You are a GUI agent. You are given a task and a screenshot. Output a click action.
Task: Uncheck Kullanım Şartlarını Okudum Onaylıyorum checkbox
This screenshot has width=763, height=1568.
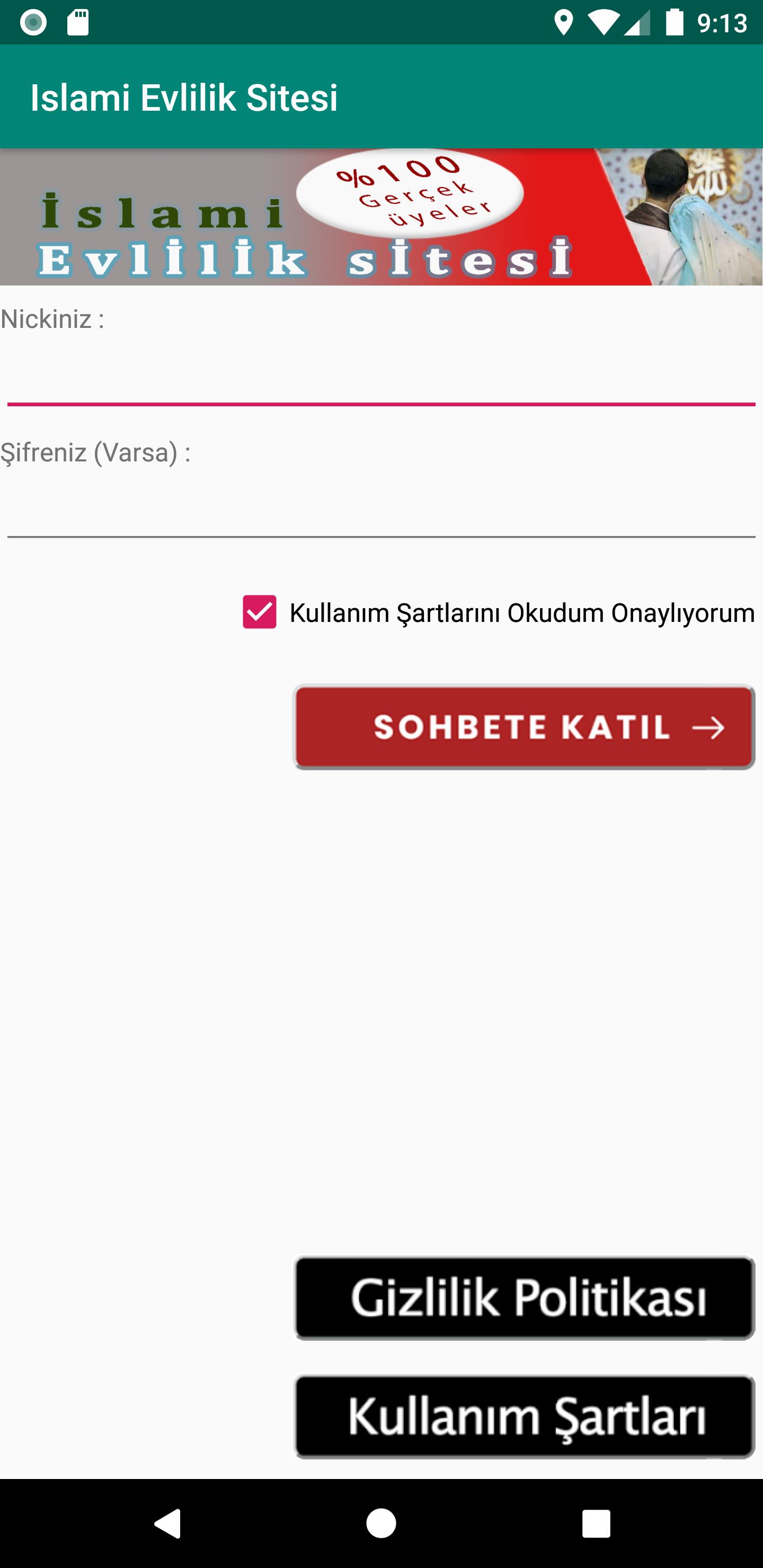pyautogui.click(x=260, y=612)
